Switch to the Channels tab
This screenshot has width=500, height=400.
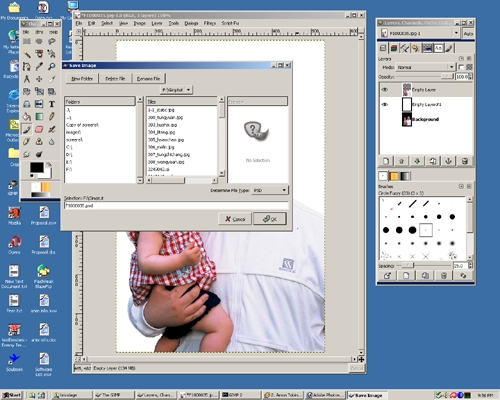(x=394, y=48)
